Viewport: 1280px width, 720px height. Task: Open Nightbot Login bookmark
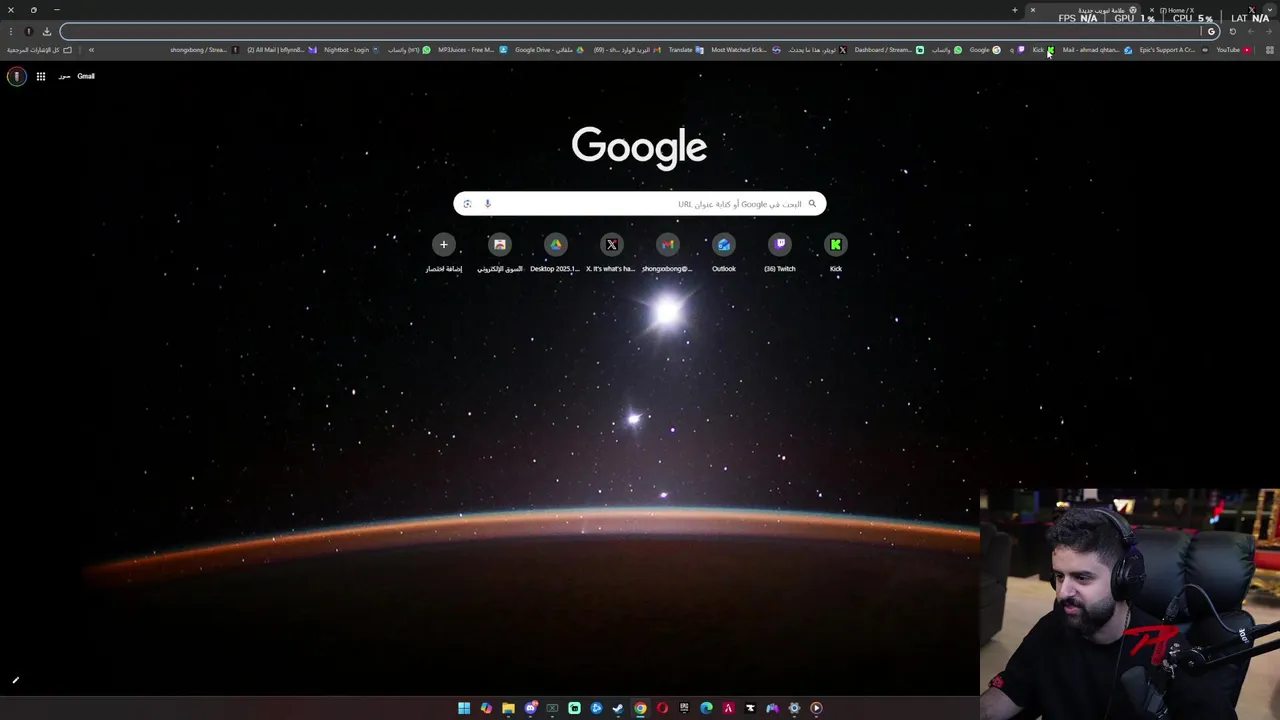coord(351,50)
